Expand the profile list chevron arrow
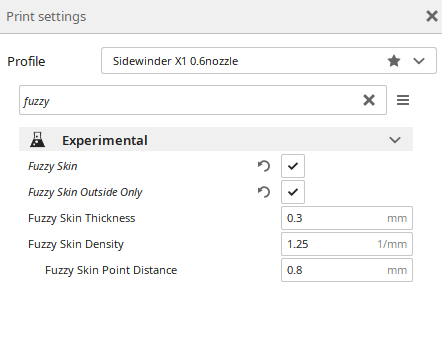Image resolution: width=442 pixels, height=364 pixels. coord(419,61)
